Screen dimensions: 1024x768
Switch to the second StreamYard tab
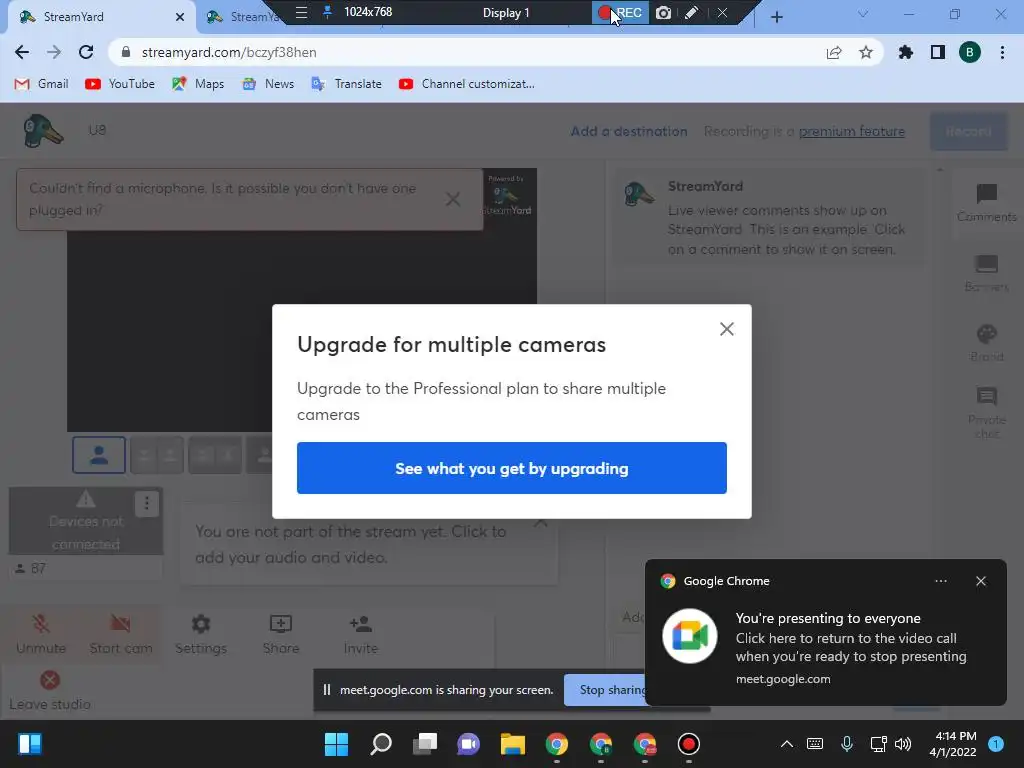click(x=242, y=17)
